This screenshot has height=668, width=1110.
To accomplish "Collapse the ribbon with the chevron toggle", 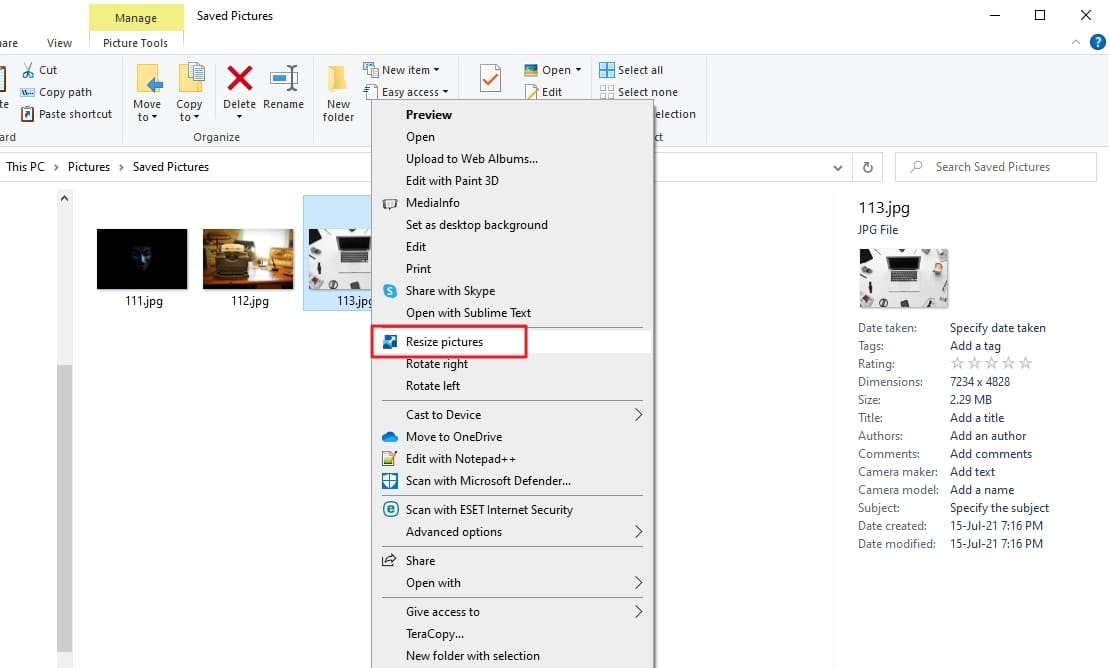I will pos(1078,42).
